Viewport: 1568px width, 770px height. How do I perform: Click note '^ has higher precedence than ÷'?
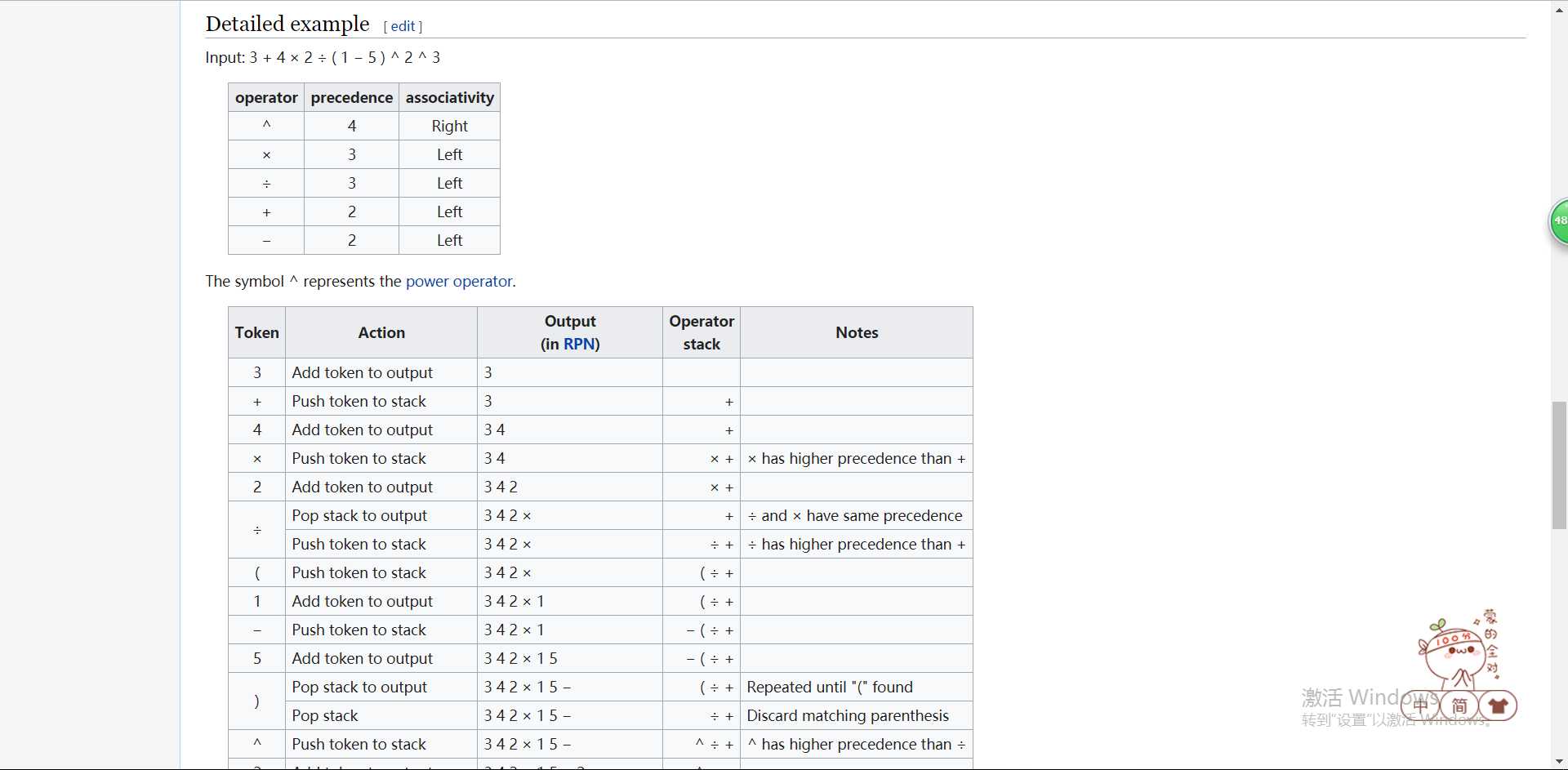(857, 744)
